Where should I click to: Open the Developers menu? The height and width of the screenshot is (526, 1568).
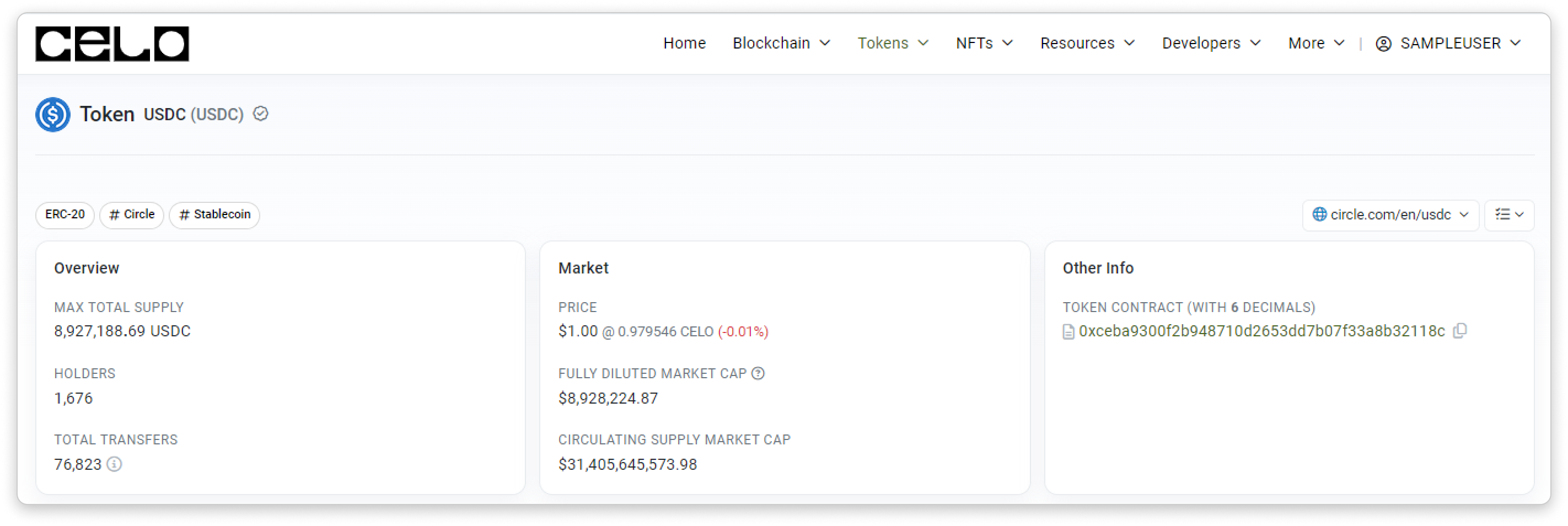1211,44
